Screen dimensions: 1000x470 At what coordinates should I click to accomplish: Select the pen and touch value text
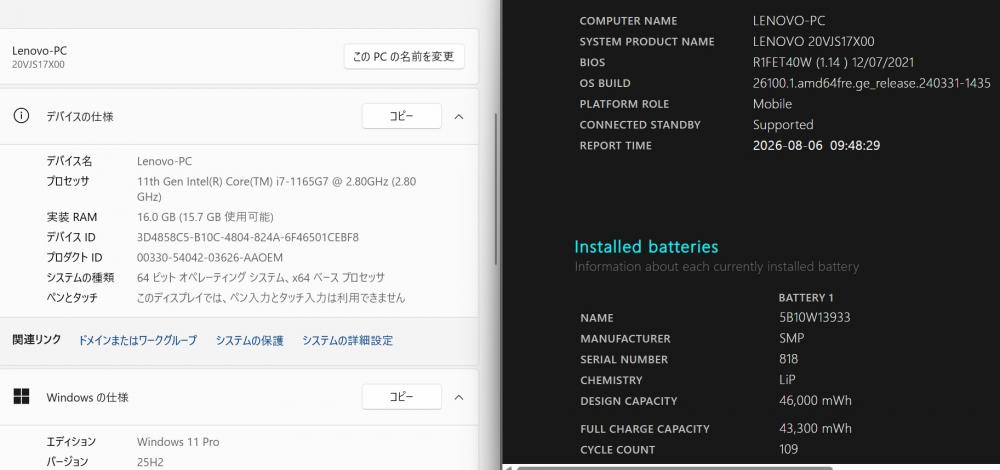pos(271,298)
